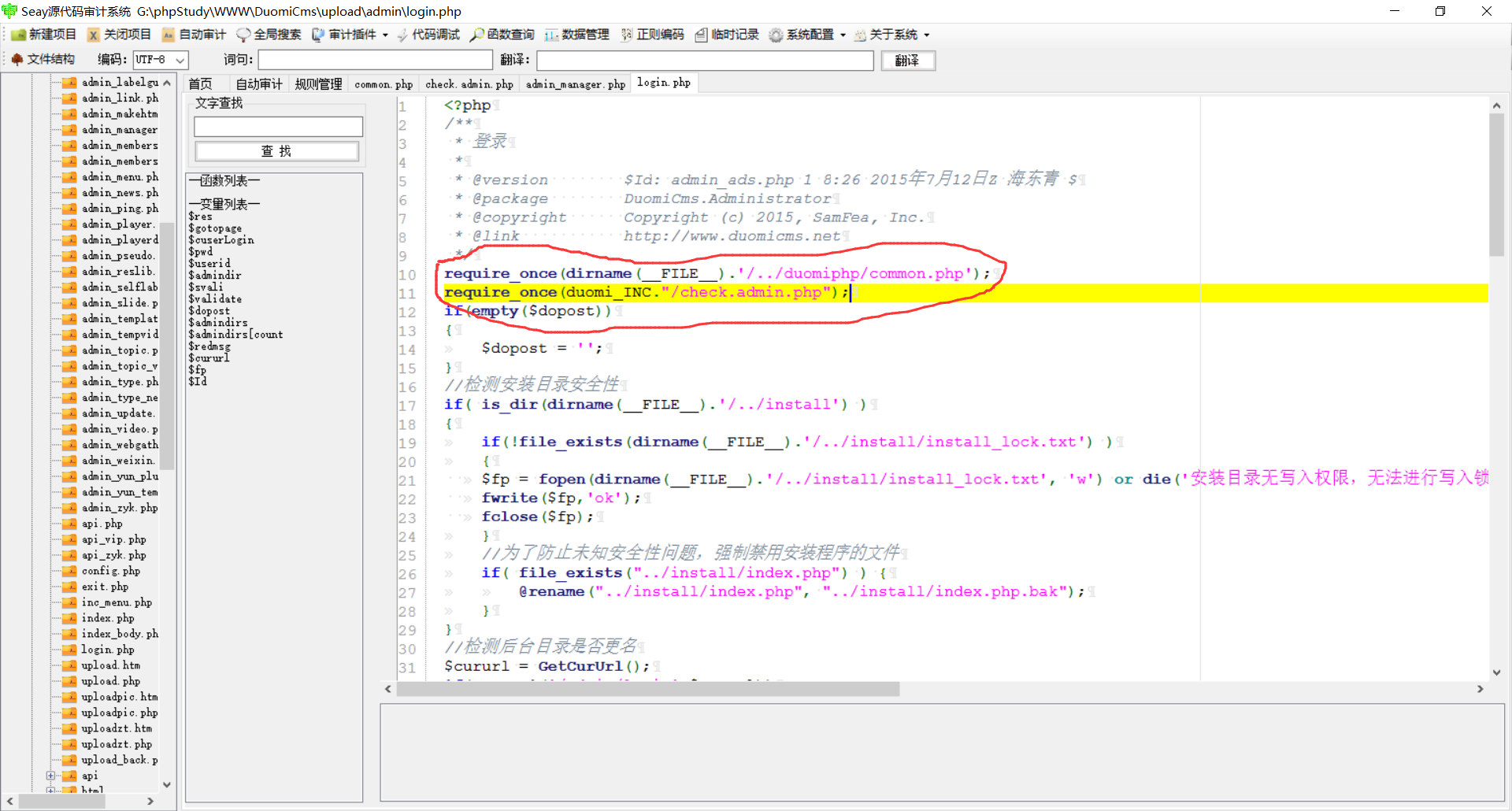
Task: Click folder icon beside api folder
Action: [69, 776]
